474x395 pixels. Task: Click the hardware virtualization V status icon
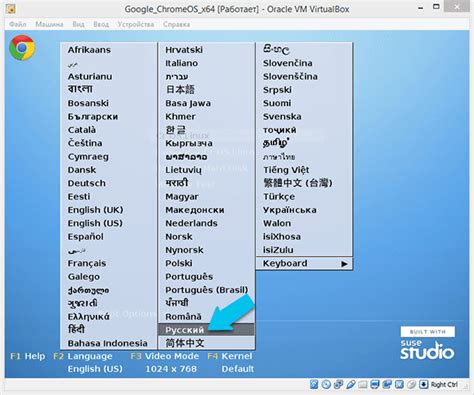click(399, 384)
